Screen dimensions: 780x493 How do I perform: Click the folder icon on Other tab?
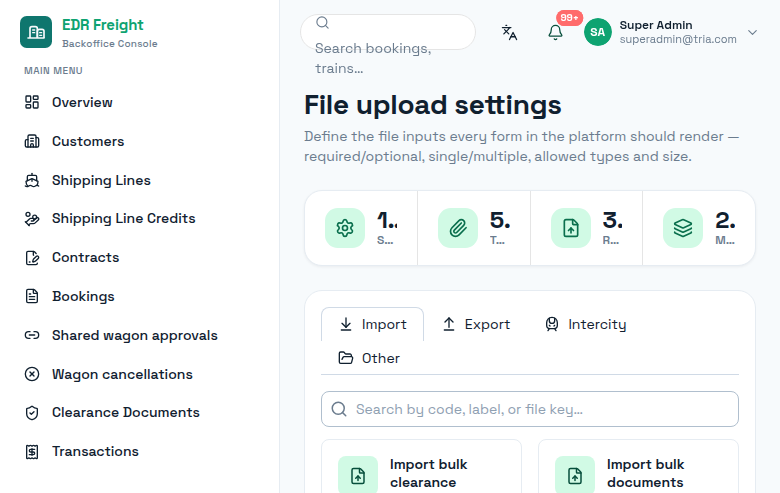(x=346, y=358)
